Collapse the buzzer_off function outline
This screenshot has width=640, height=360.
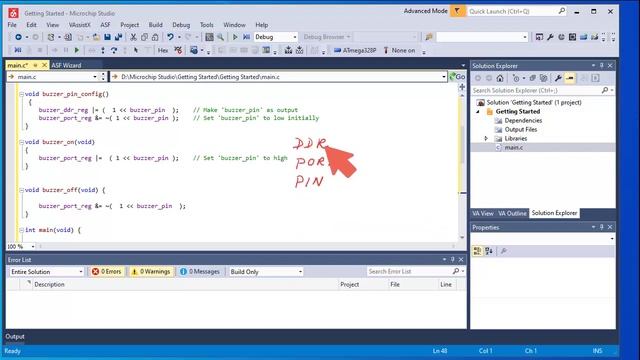coord(22,190)
